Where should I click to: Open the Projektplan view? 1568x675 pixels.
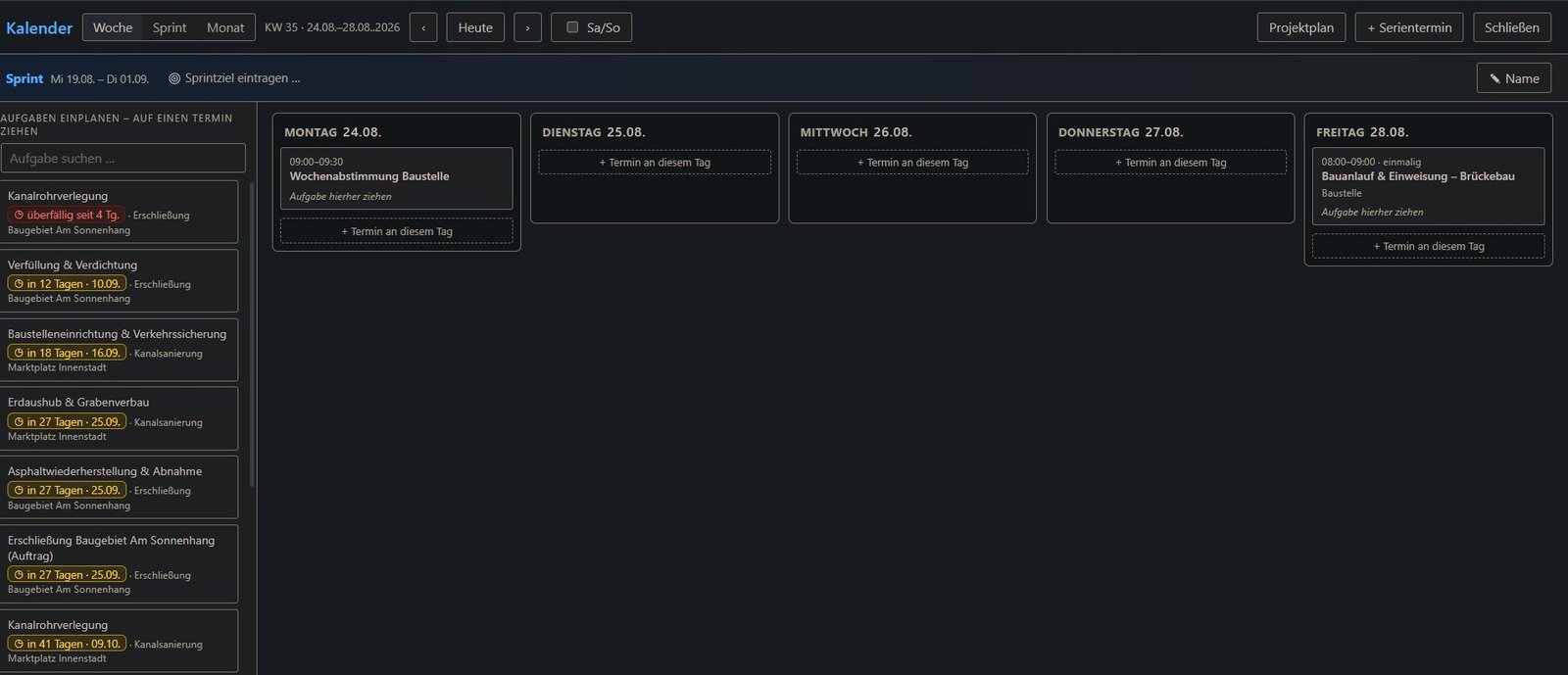tap(1301, 27)
